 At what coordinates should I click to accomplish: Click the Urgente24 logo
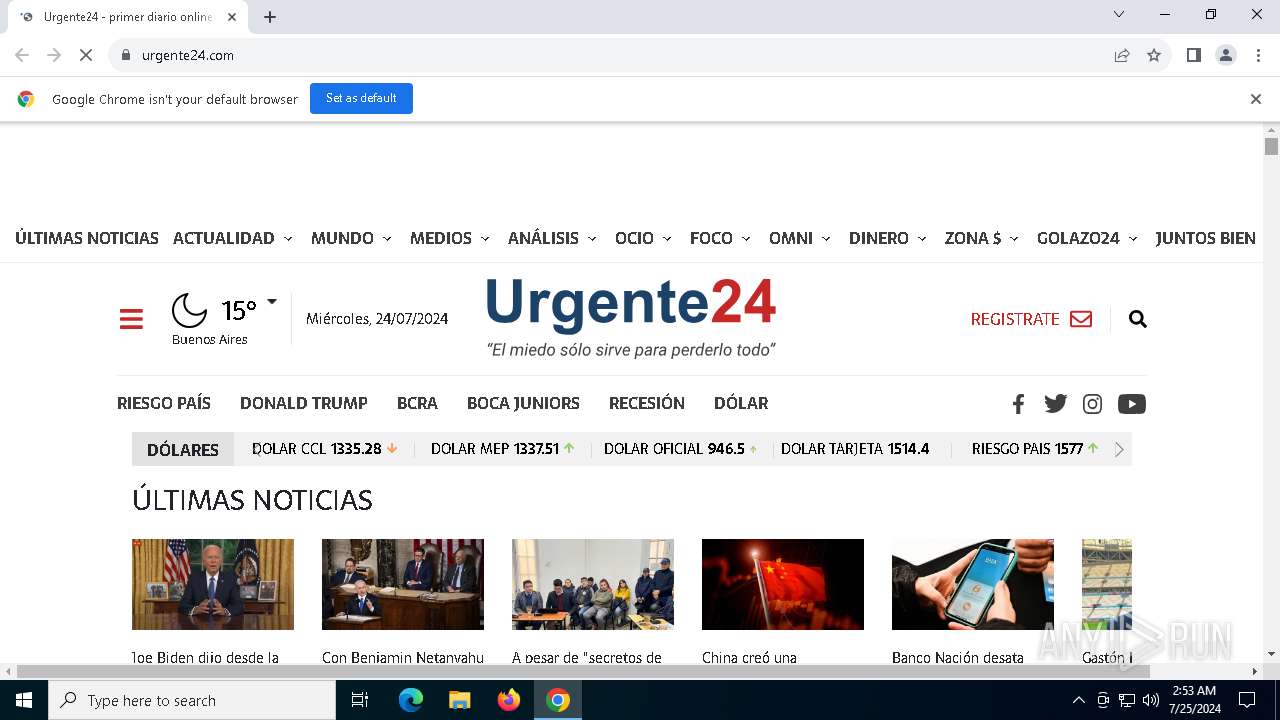[631, 317]
